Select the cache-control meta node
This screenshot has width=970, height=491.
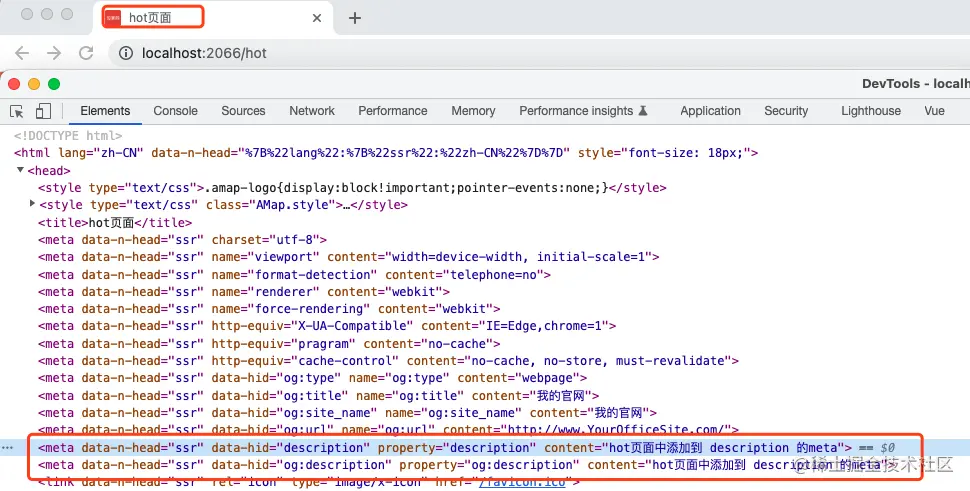(x=388, y=361)
